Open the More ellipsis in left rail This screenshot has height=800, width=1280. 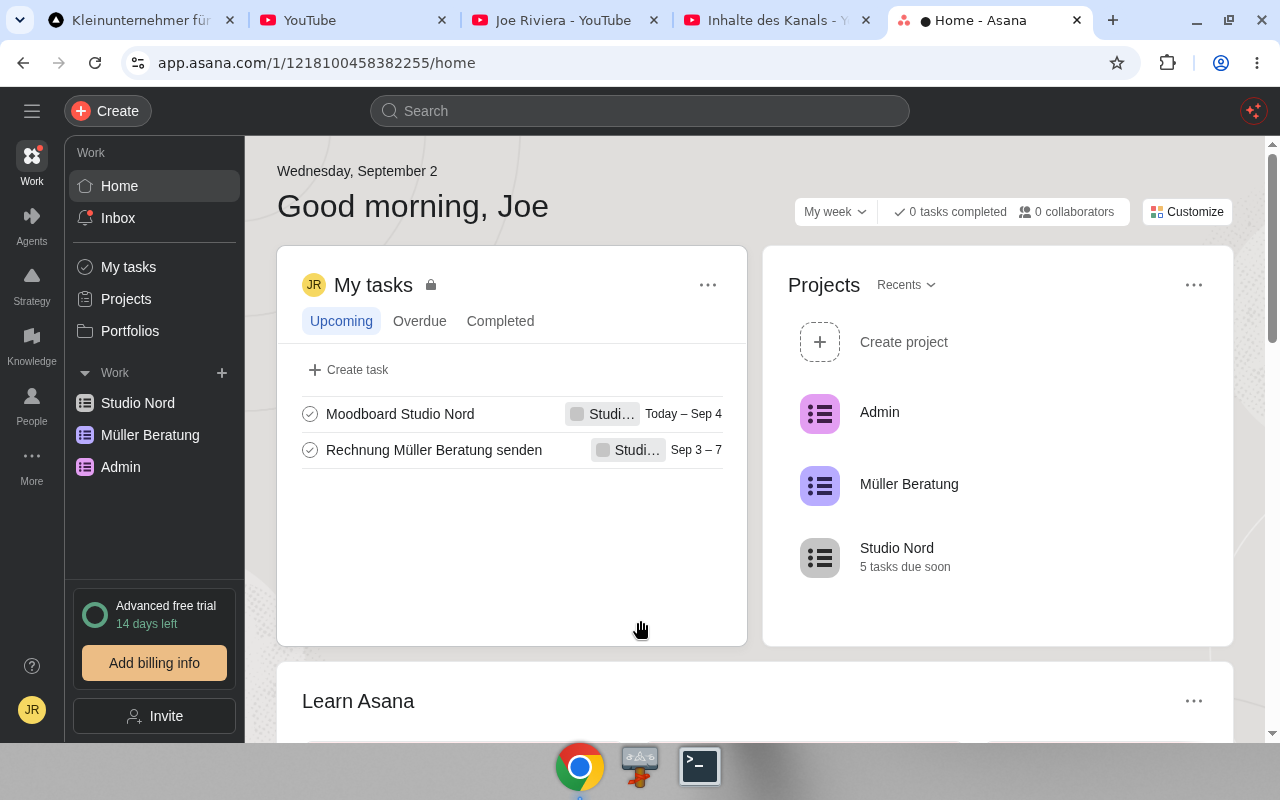32,464
